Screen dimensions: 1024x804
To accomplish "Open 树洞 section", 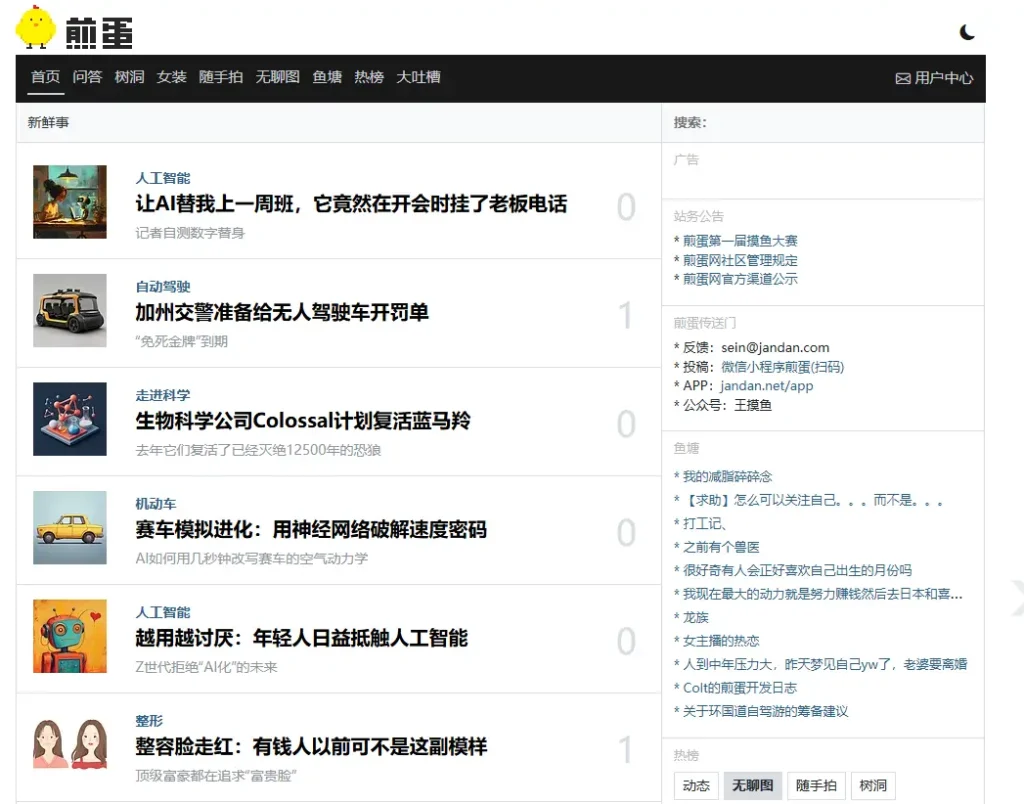I will coord(129,77).
